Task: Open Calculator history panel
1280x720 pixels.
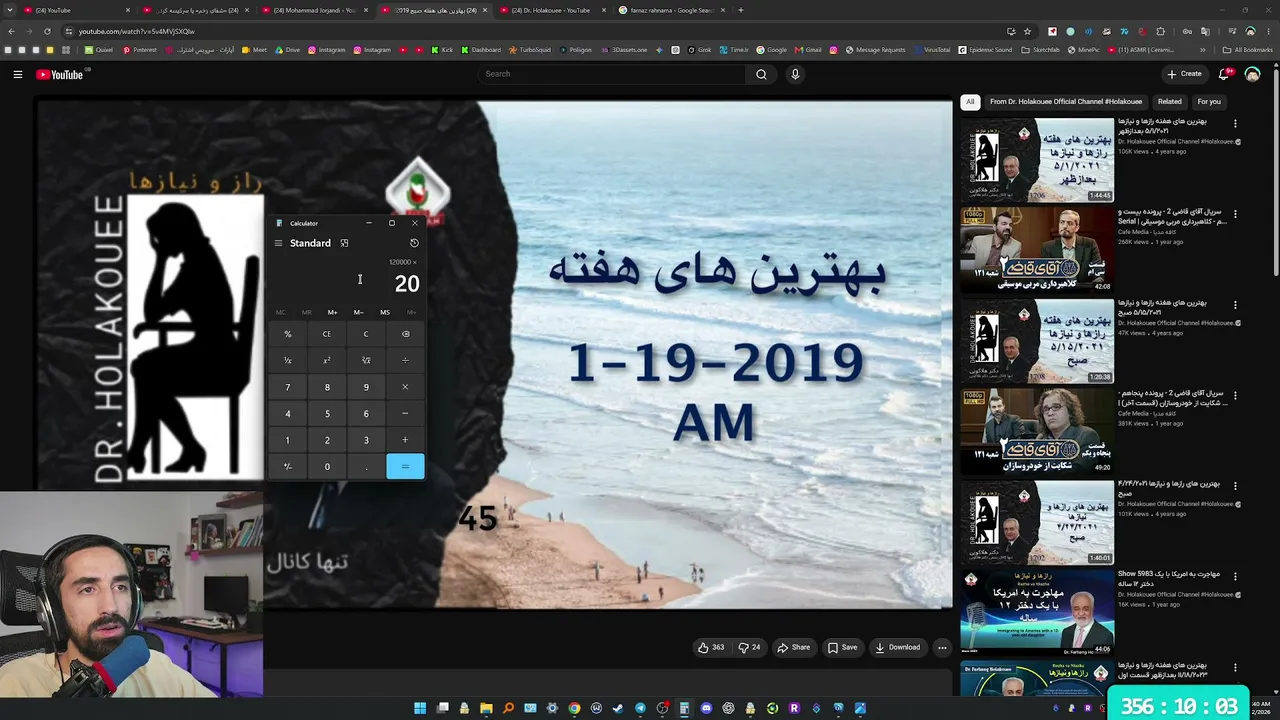Action: point(414,243)
